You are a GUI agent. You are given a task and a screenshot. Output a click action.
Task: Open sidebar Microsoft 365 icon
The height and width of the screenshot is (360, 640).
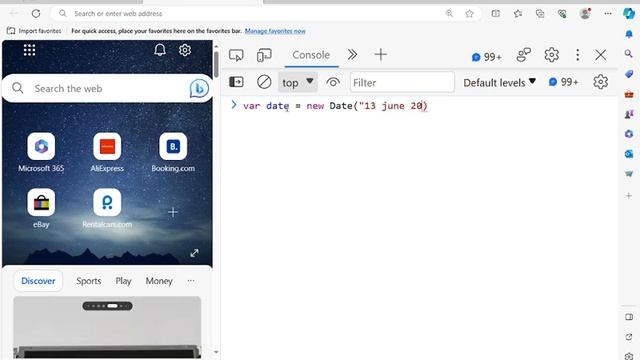point(629,134)
